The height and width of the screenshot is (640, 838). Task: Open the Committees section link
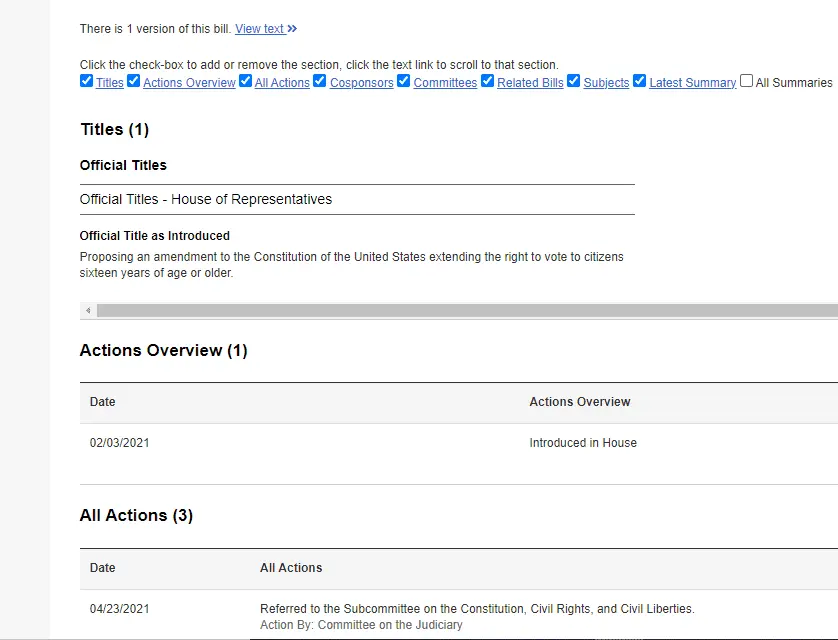tap(445, 83)
